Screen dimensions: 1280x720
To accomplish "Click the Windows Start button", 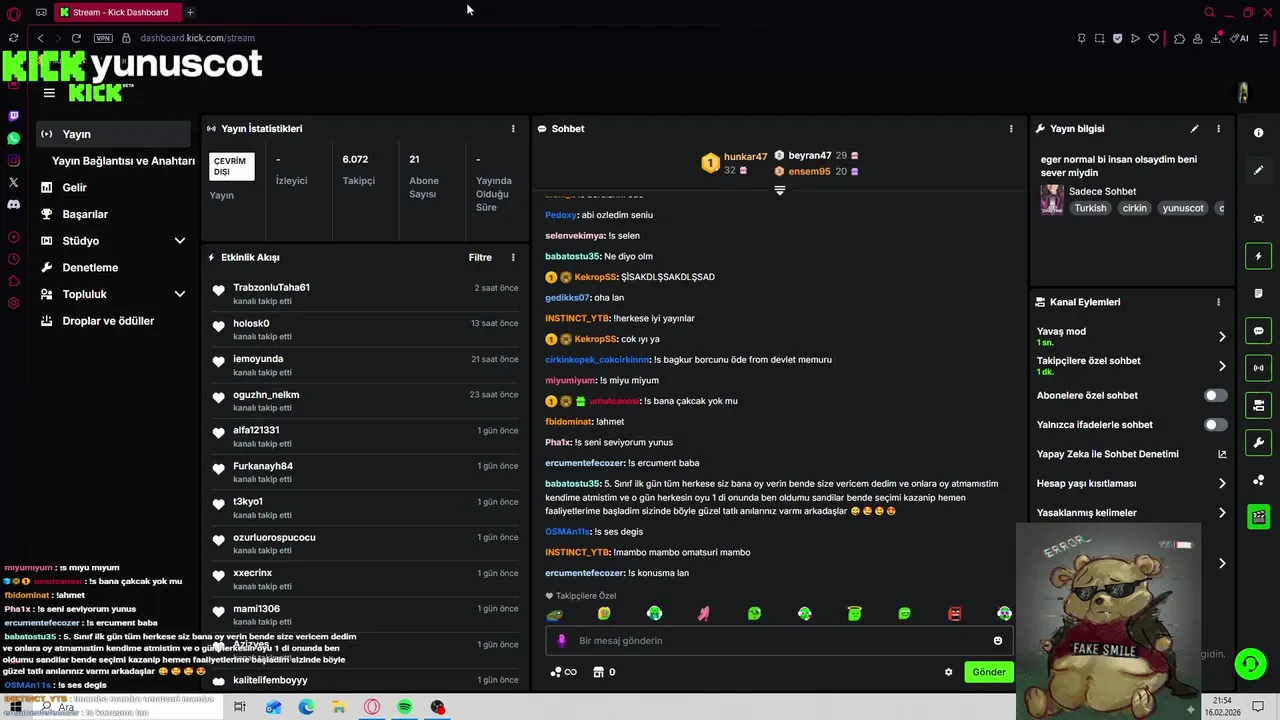I will (x=15, y=707).
